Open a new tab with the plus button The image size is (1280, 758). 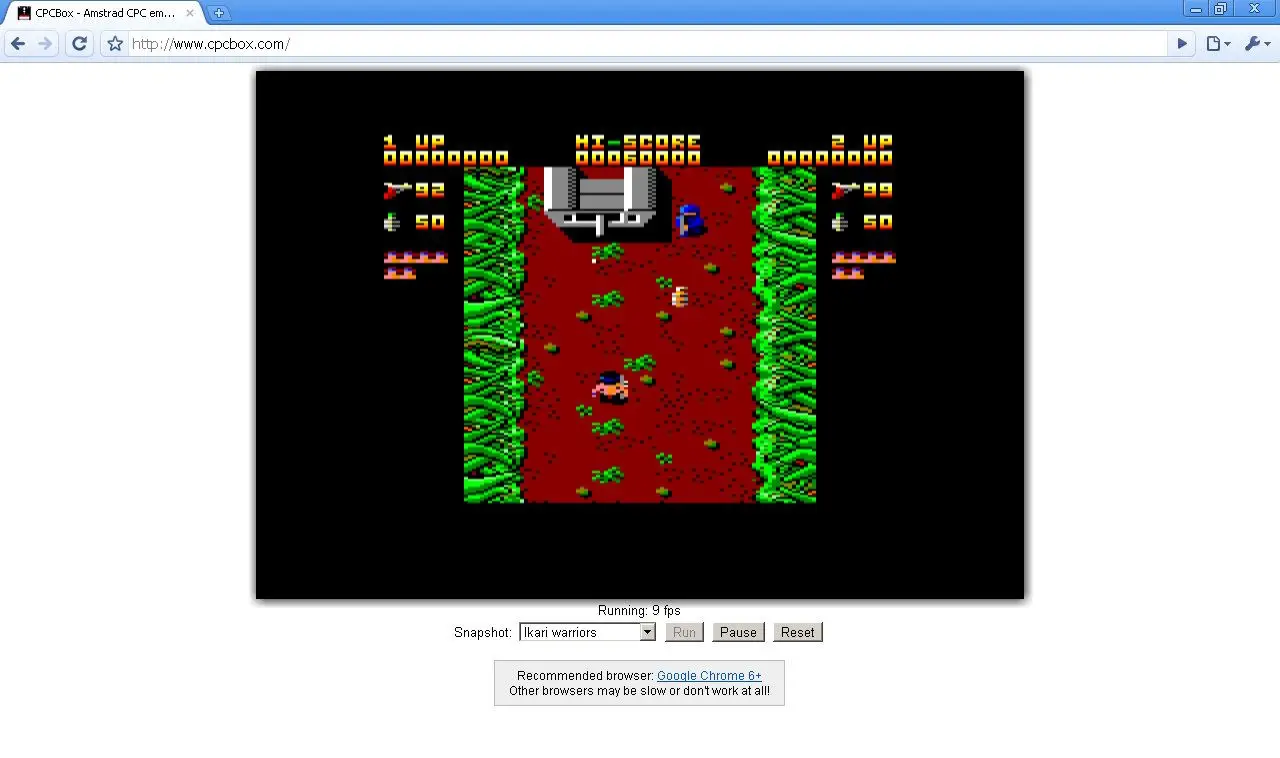click(x=219, y=13)
